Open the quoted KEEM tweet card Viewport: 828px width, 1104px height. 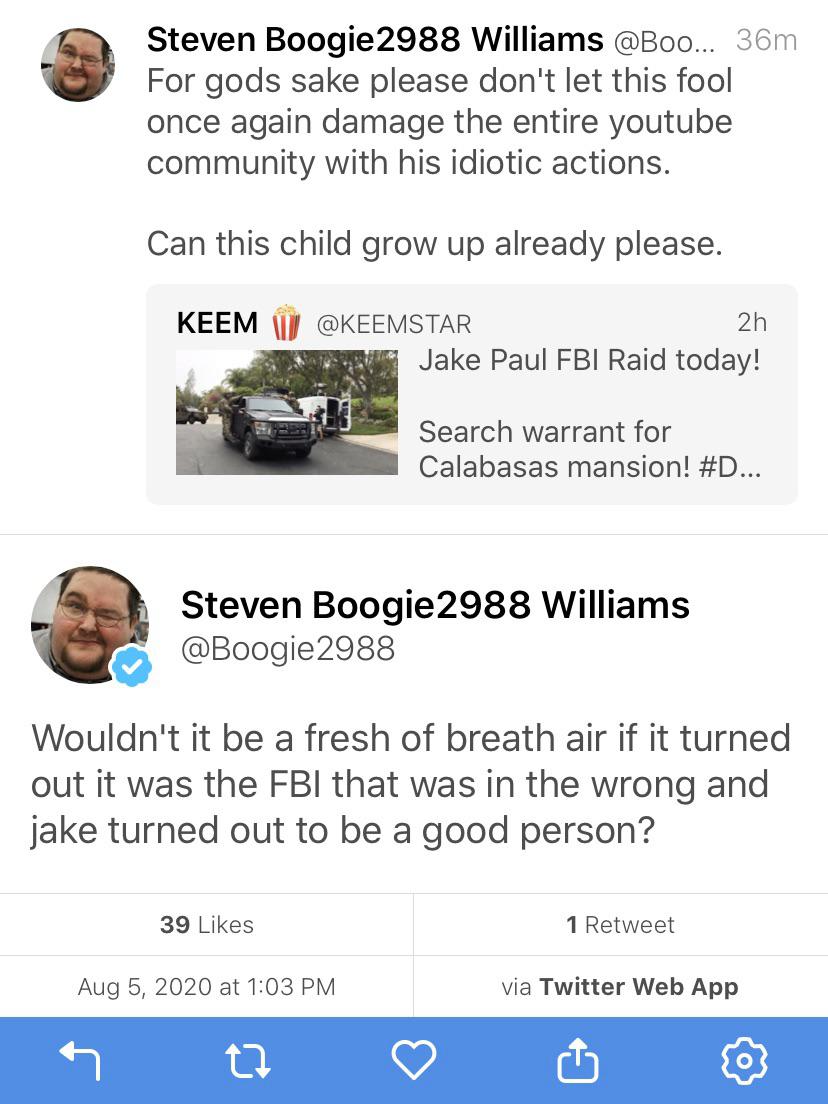pos(472,394)
